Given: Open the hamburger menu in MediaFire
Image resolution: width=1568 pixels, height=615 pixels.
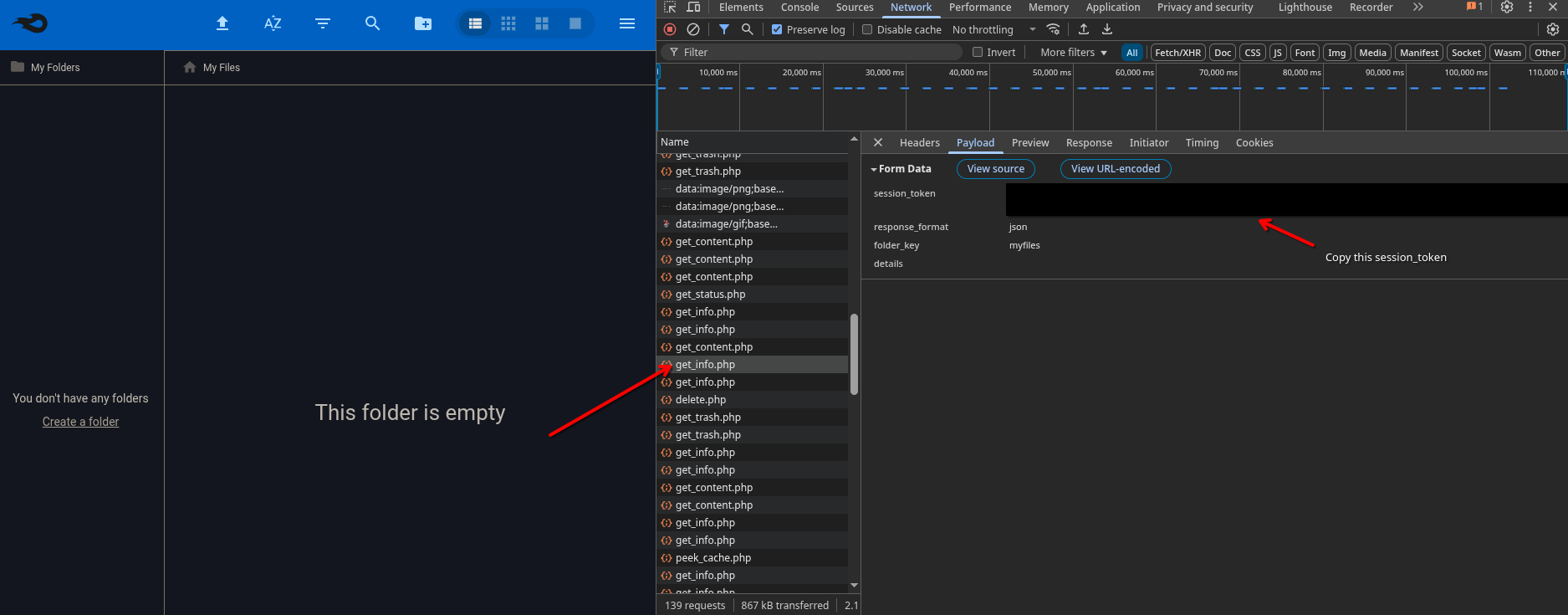Looking at the screenshot, I should (x=627, y=23).
